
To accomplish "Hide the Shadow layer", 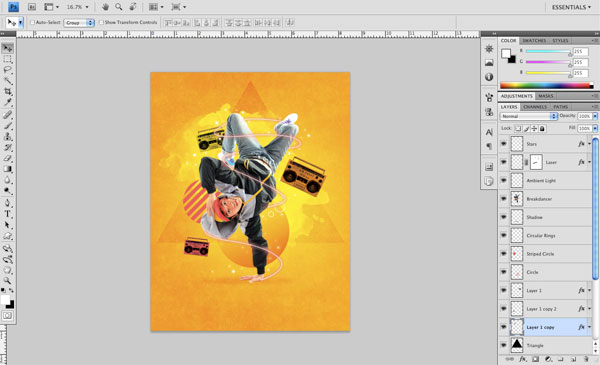I will 504,217.
